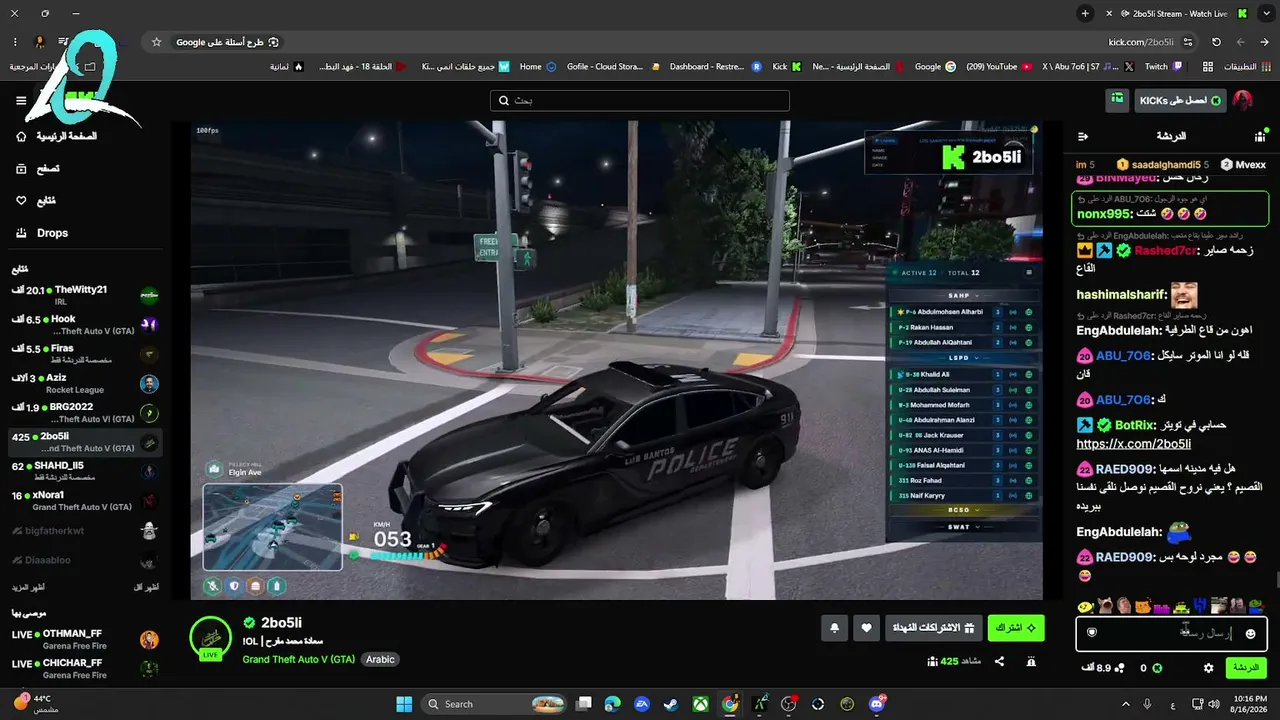Bookmark this page with the star icon
The height and width of the screenshot is (720, 1280).
pos(156,42)
